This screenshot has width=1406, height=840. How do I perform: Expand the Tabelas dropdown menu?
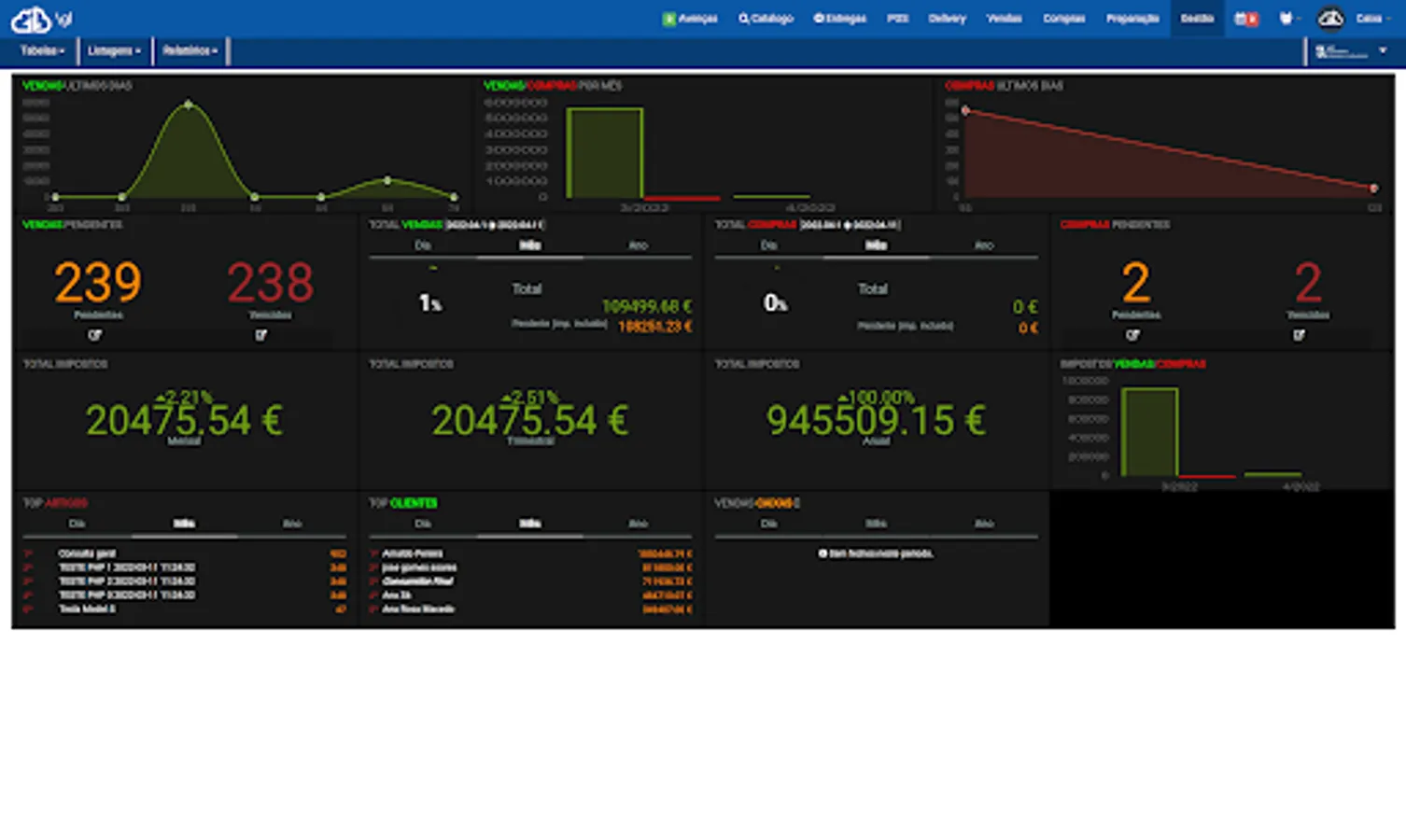click(43, 50)
